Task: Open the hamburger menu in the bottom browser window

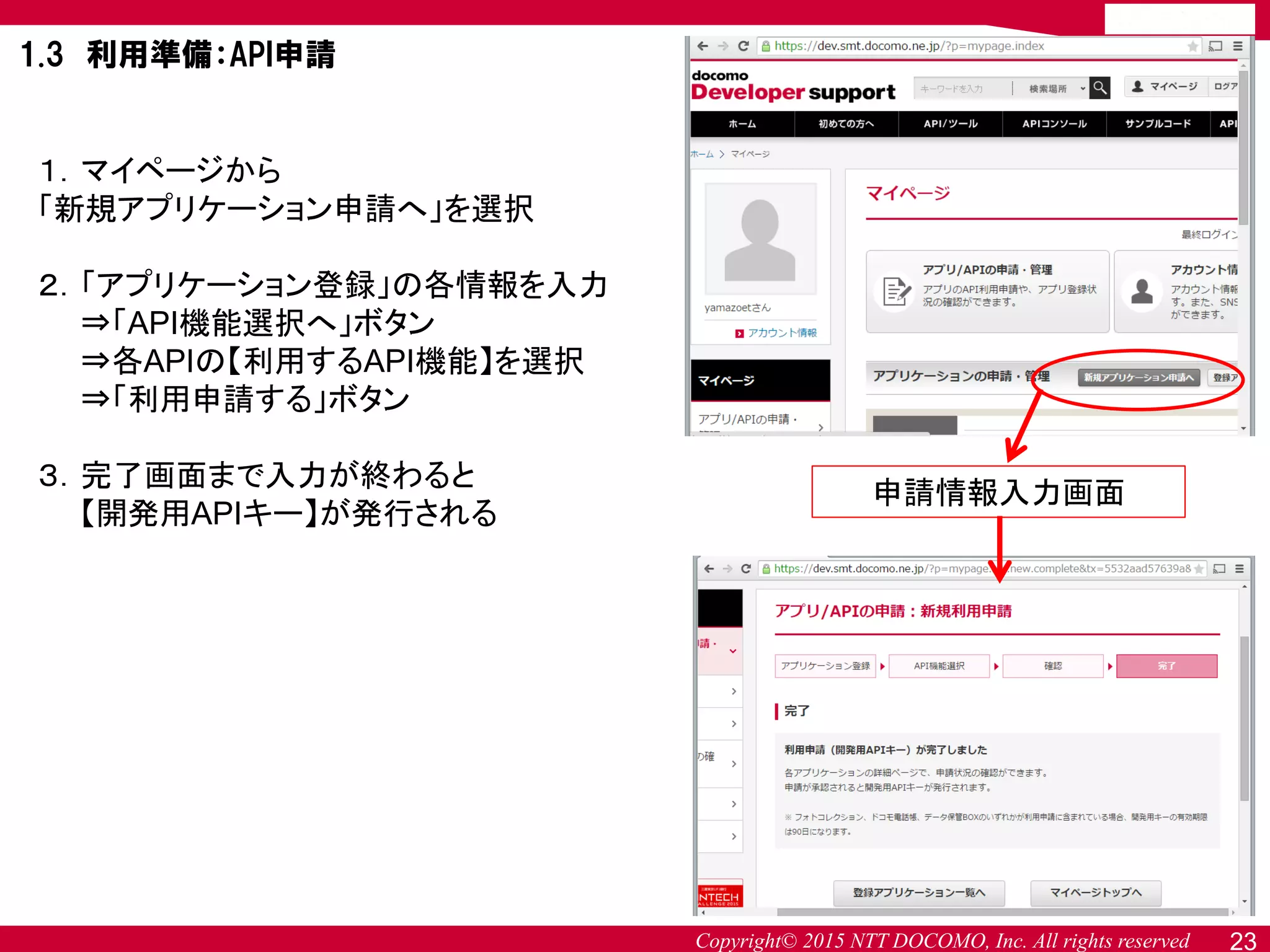Action: 1240,568
